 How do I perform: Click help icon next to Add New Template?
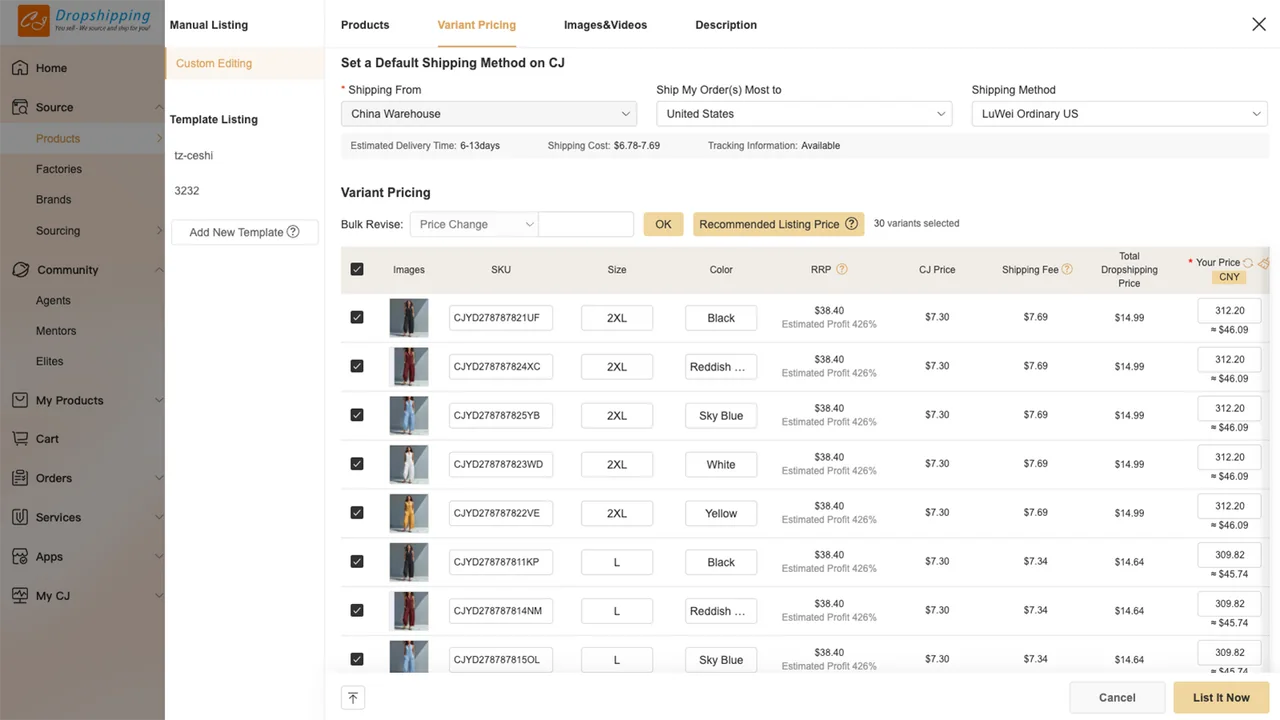pyautogui.click(x=293, y=232)
